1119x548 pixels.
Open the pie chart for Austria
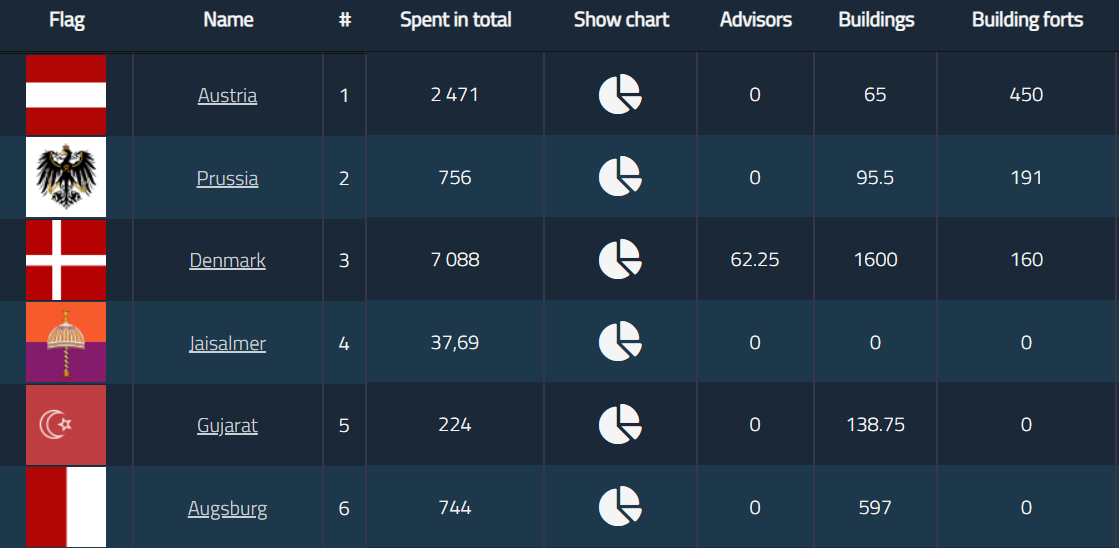pyautogui.click(x=620, y=95)
